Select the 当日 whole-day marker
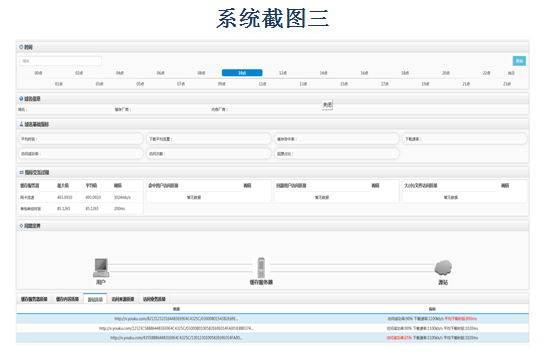The height and width of the screenshot is (361, 544). click(511, 73)
